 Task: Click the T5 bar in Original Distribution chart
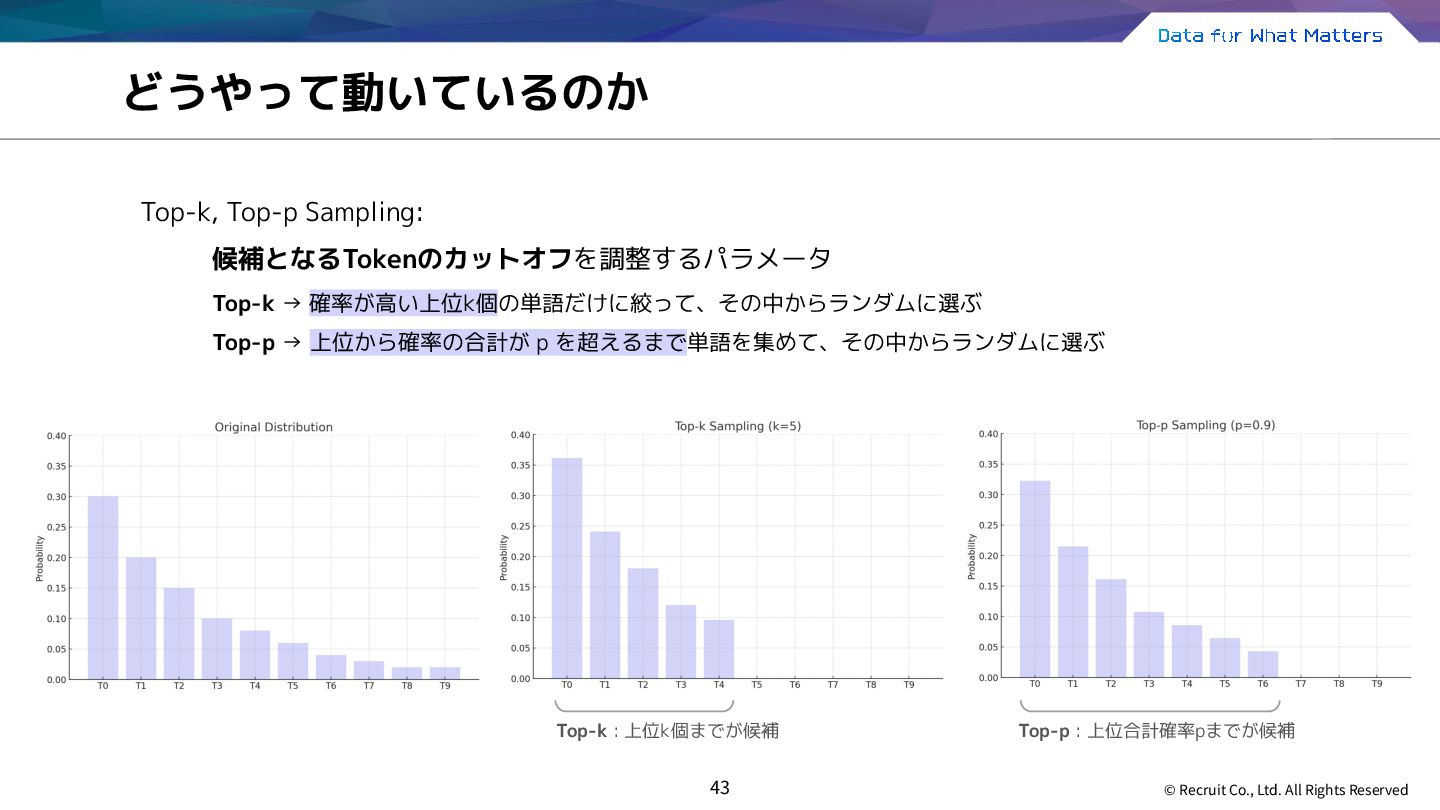[x=293, y=661]
